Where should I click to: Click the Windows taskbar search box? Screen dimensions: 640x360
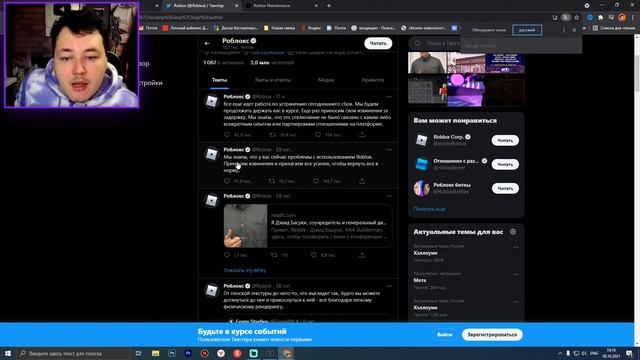point(73,353)
